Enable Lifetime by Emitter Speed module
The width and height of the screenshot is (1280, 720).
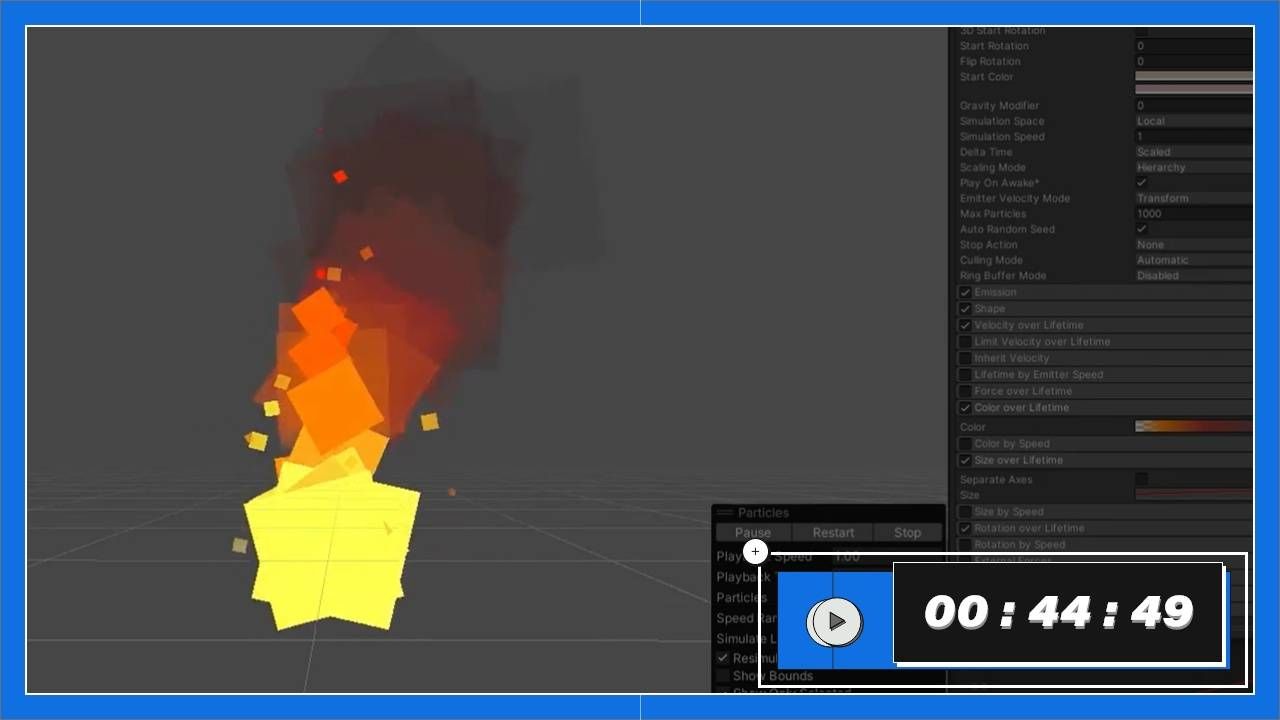[x=965, y=375]
